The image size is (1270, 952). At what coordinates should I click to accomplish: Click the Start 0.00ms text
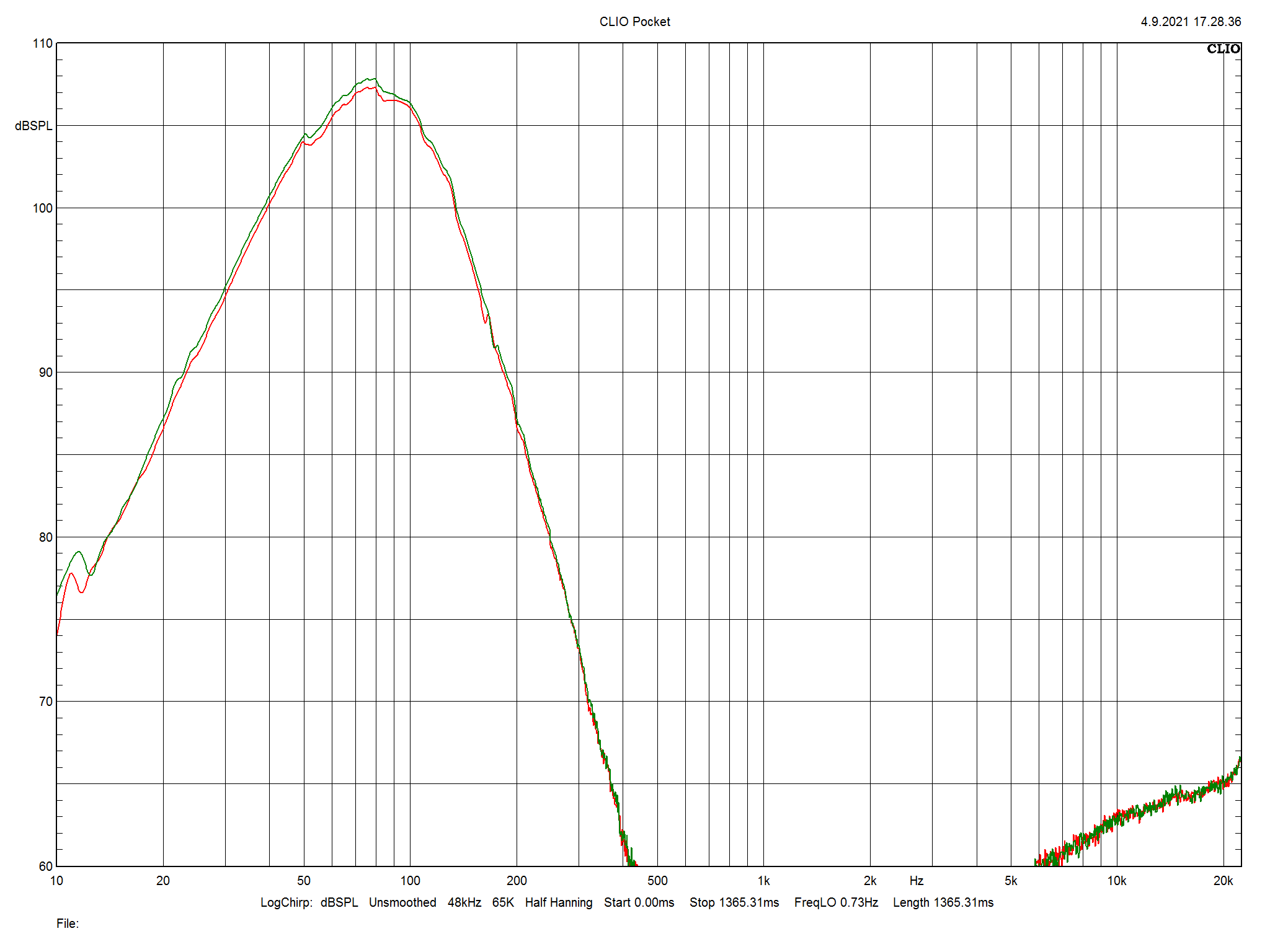639,902
